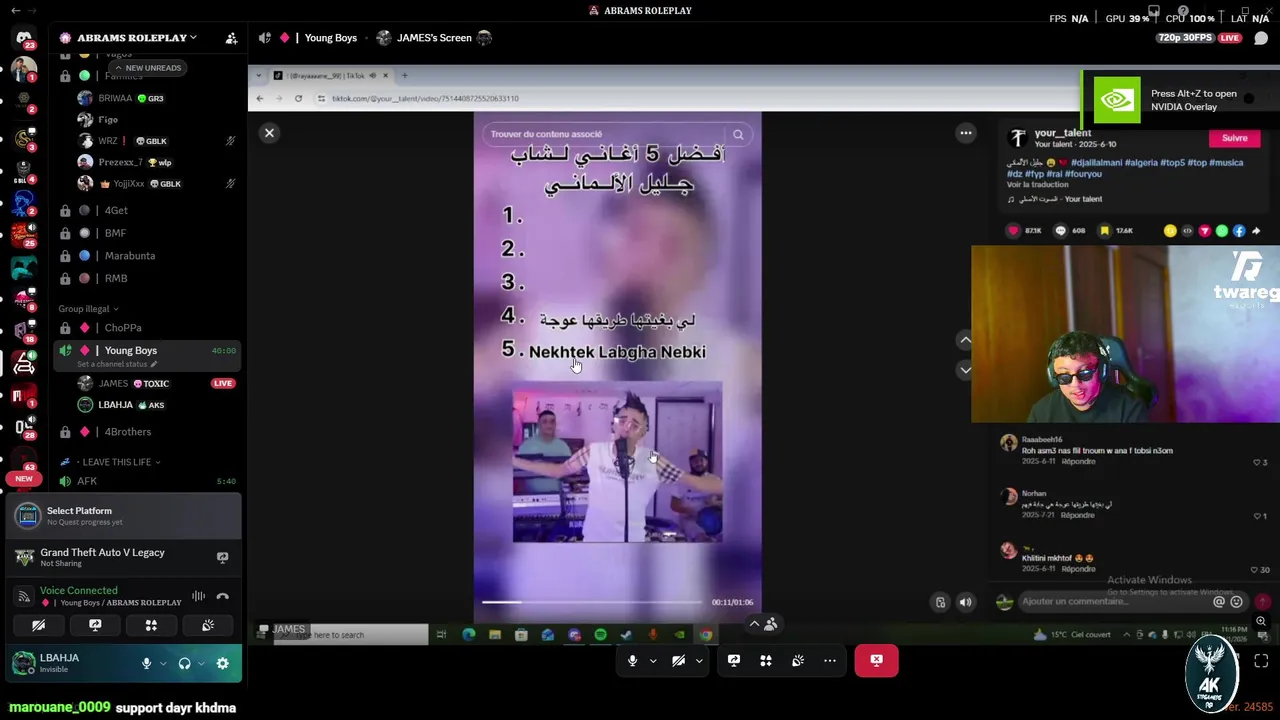
Task: Open mic device arrow in call bar
Action: click(x=653, y=660)
